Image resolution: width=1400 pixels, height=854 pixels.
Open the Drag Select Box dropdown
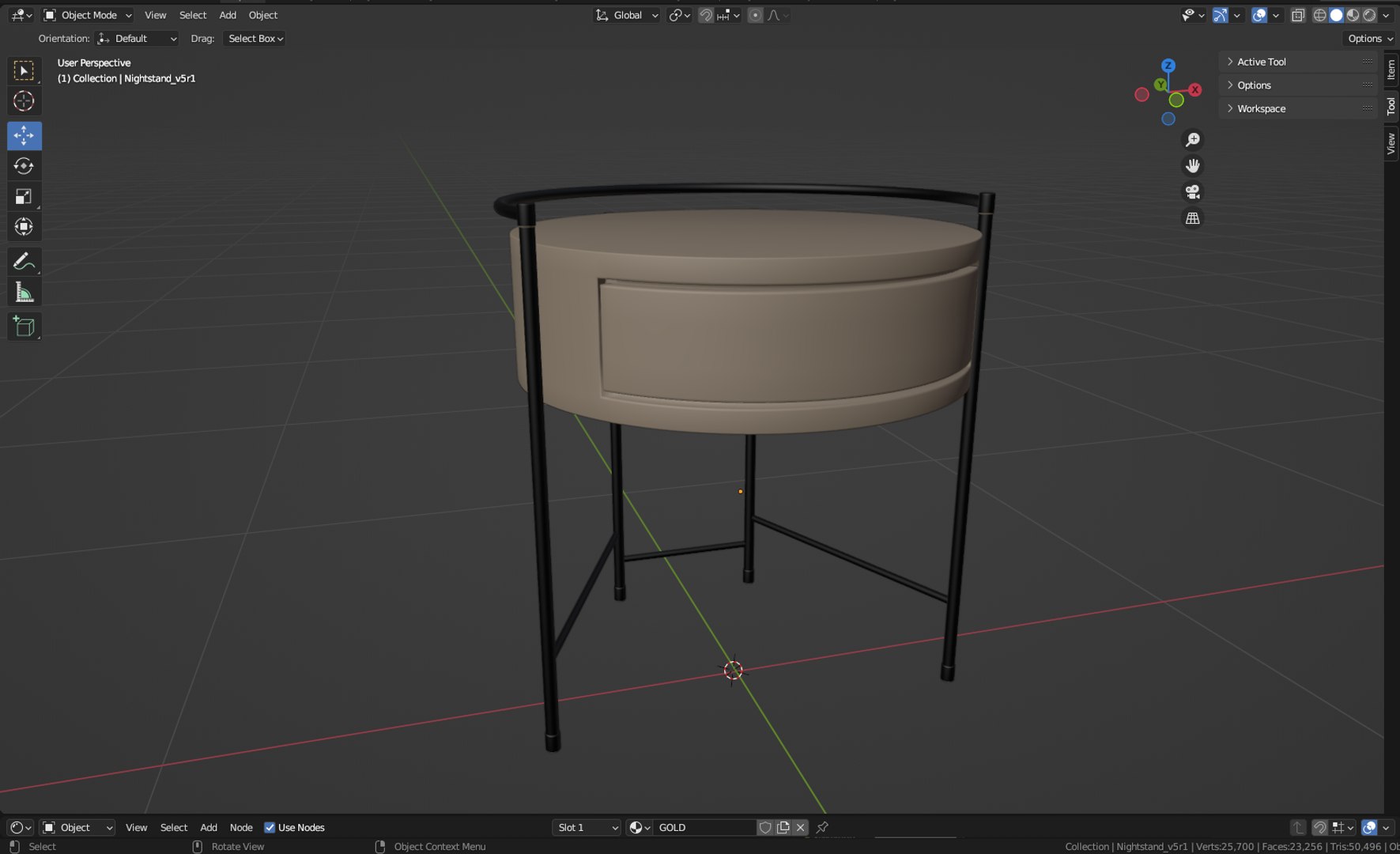point(254,38)
